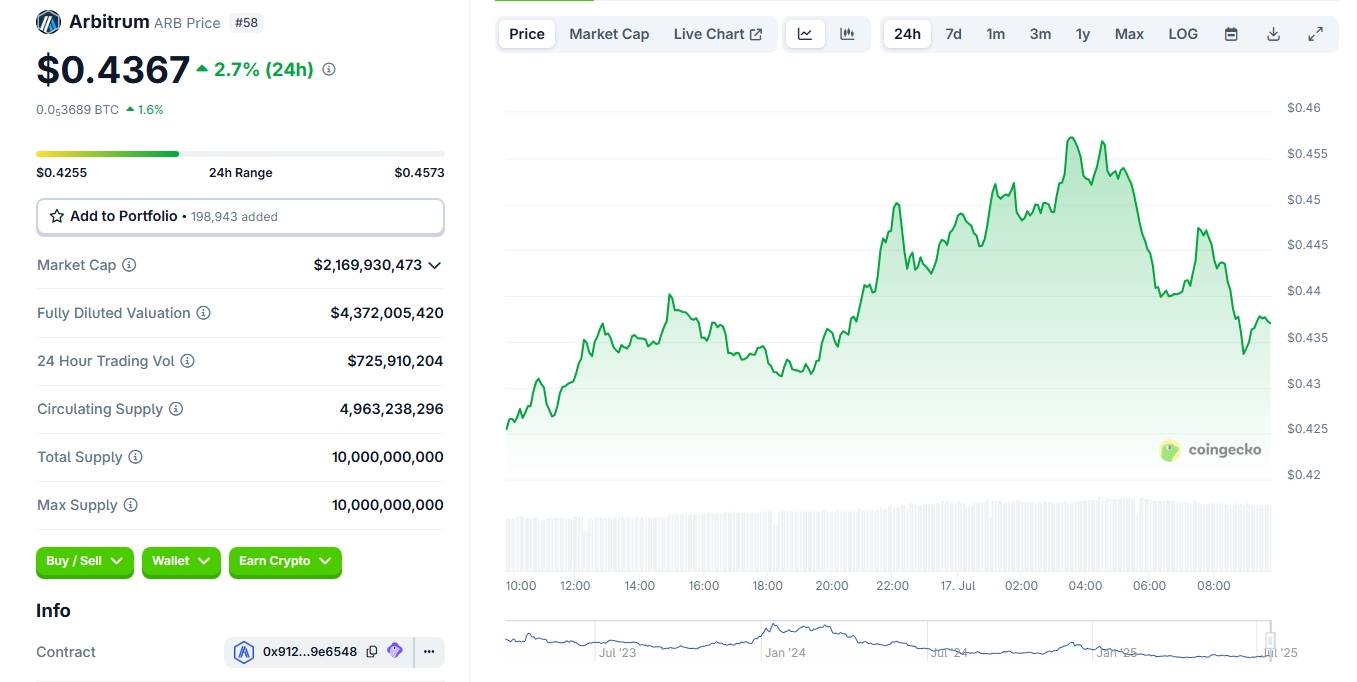Viewport: 1357px width, 682px height.
Task: Select the 1m time range
Action: point(996,34)
